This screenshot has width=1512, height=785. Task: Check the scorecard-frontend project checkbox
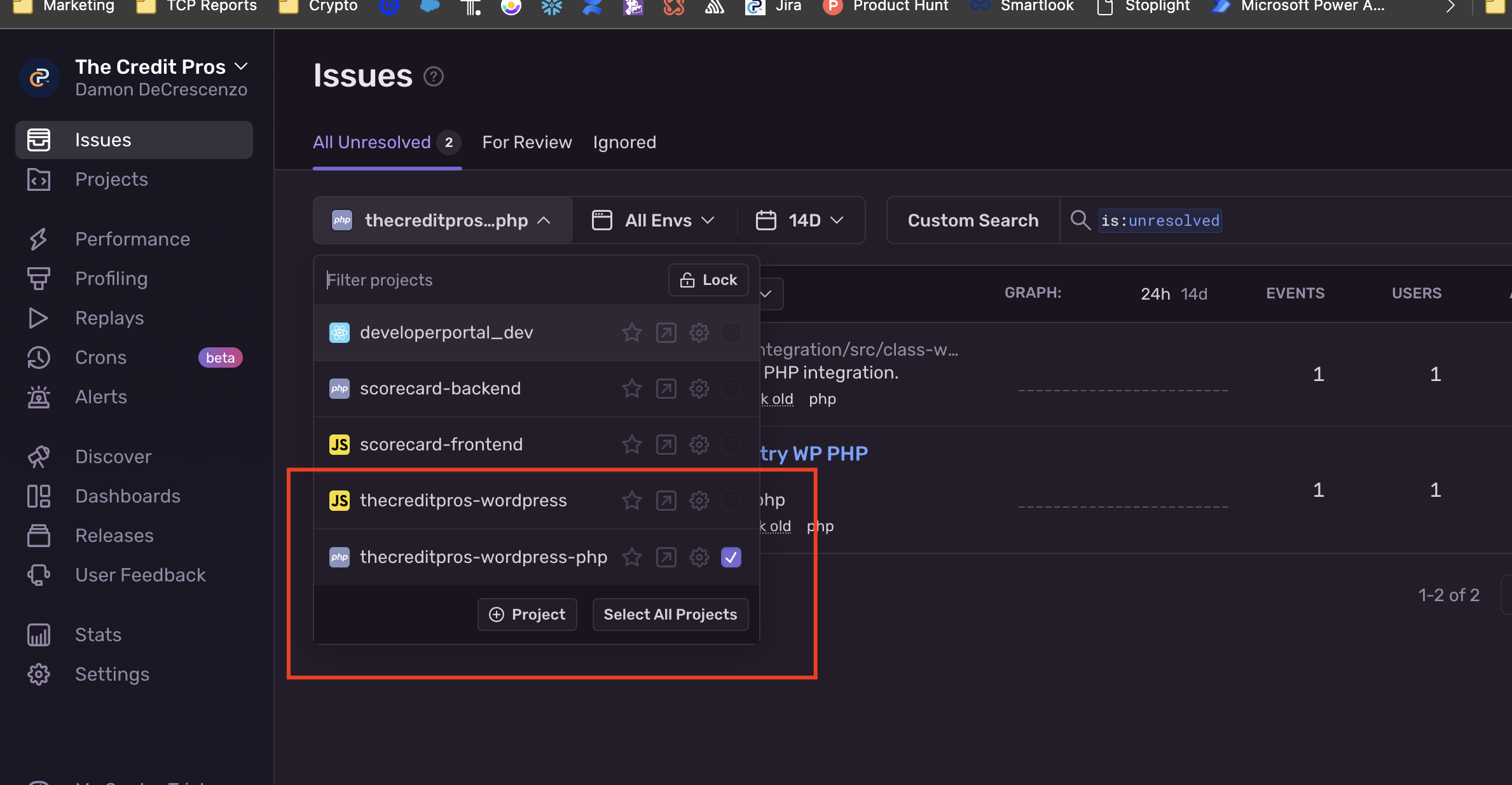coord(731,445)
